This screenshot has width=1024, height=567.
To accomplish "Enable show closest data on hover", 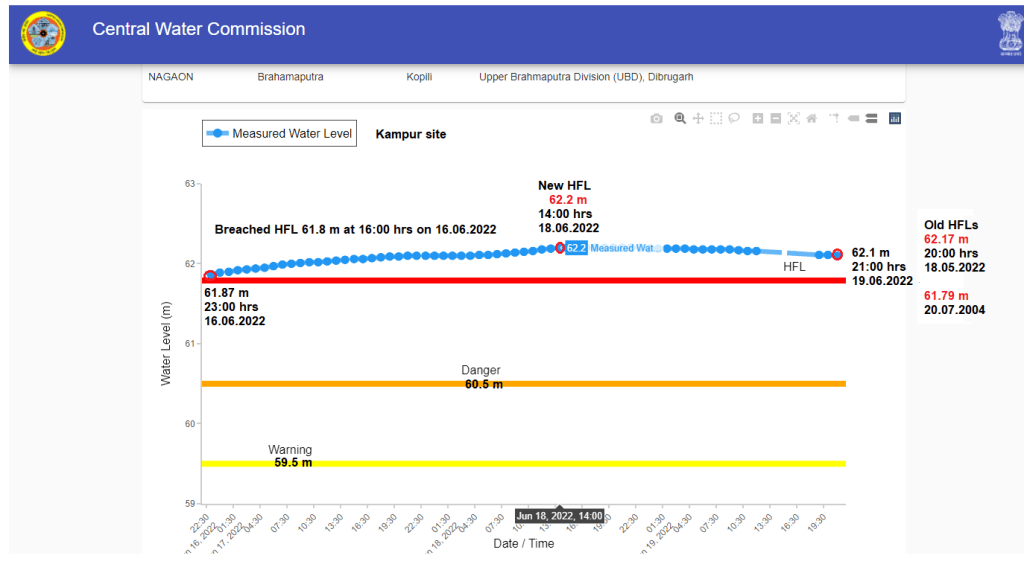I will 853,118.
